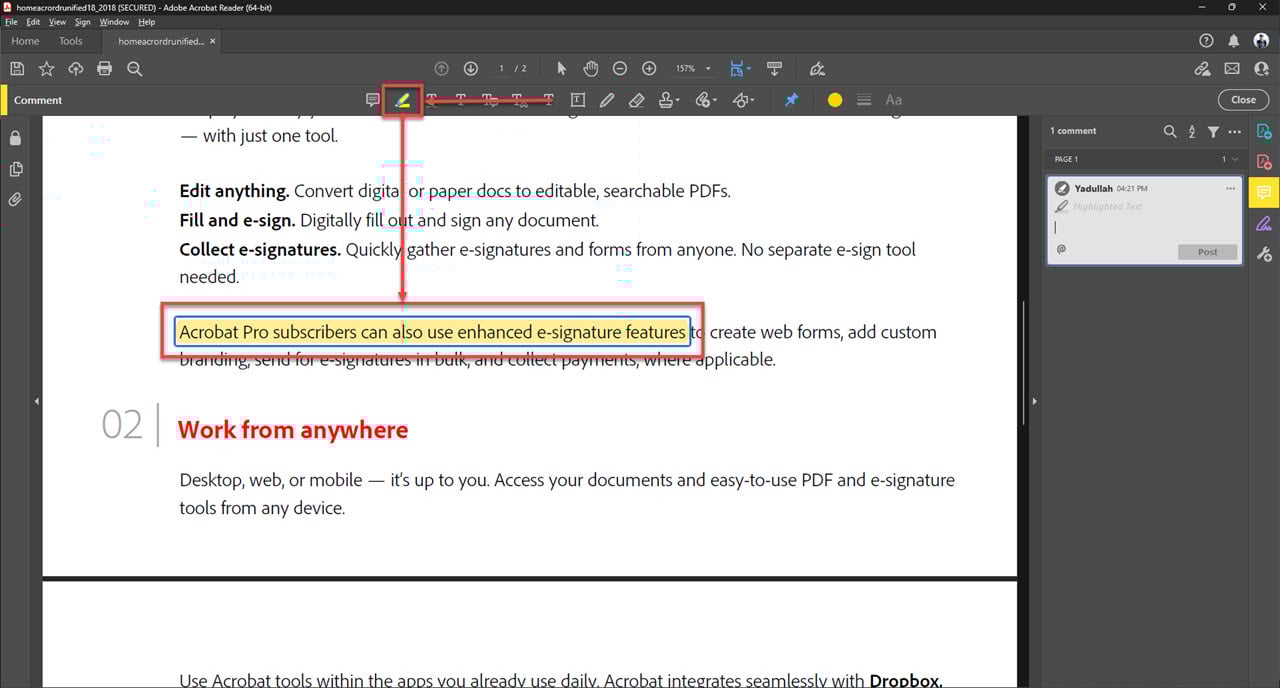This screenshot has width=1280, height=688.
Task: Open the View menu
Action: (57, 22)
